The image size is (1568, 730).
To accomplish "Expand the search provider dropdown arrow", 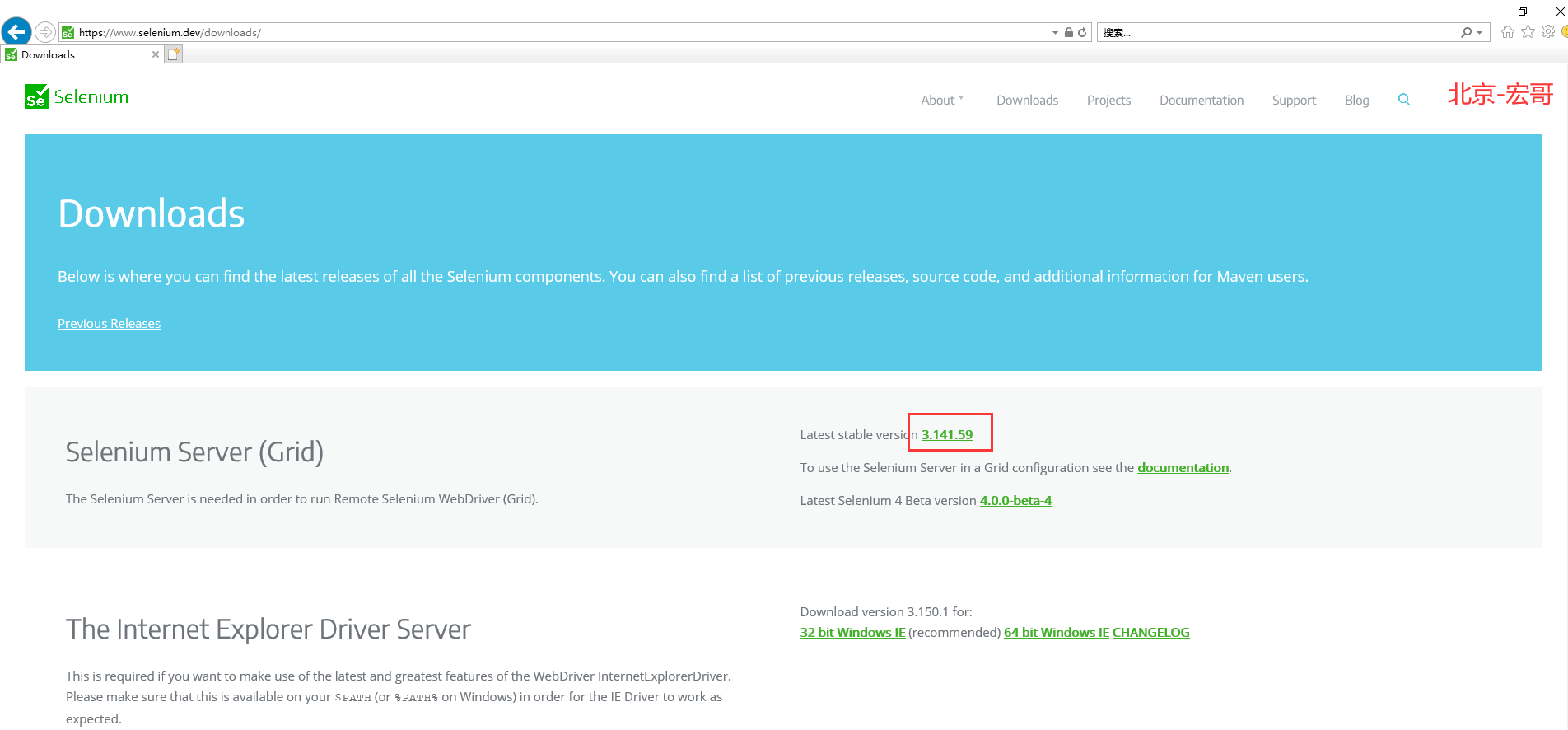I will pos(1479,32).
